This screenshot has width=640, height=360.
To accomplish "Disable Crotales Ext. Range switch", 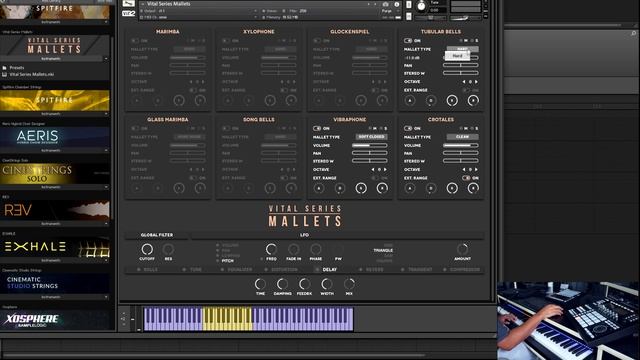I will coord(466,178).
